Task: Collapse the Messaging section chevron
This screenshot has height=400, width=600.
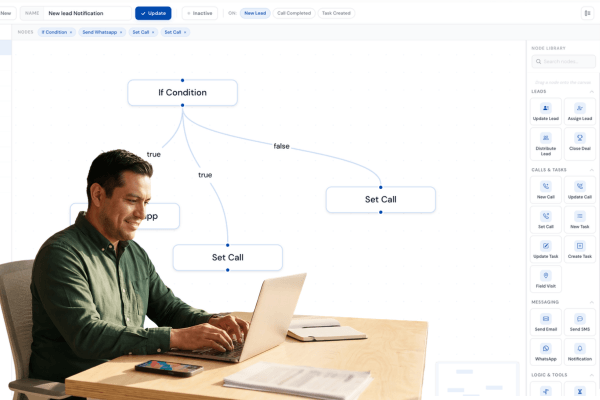Action: (x=592, y=301)
